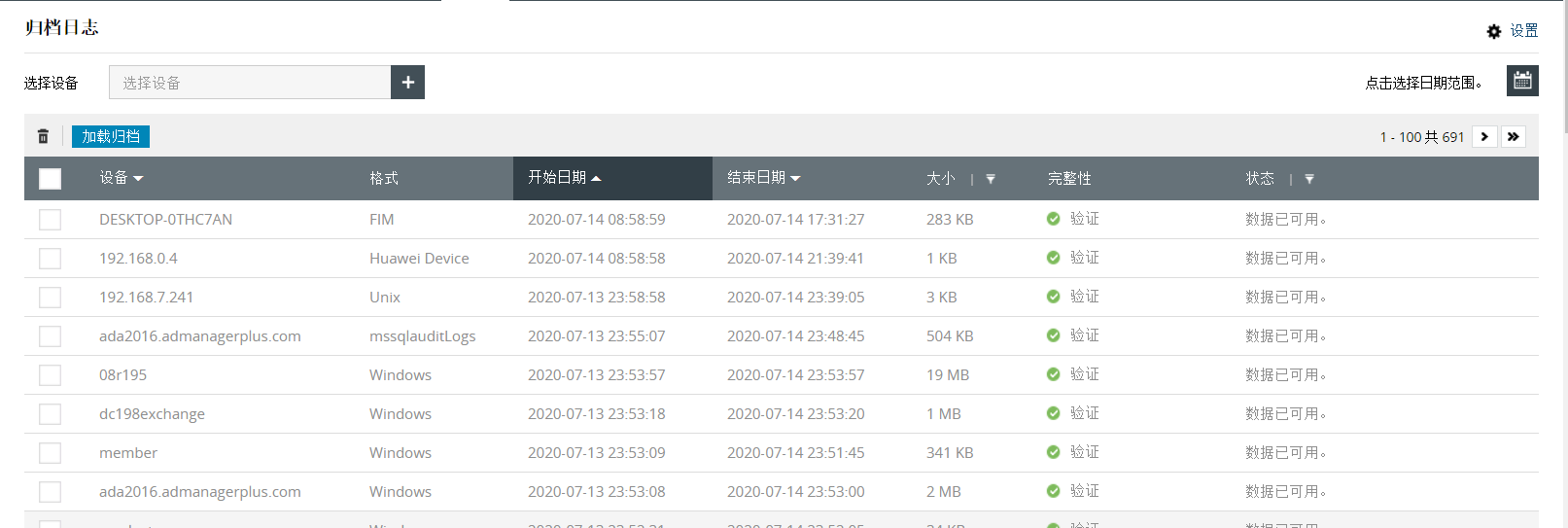Screen dimensions: 1568x528
Task: Focus the 选择设备 input field
Action: 250,83
